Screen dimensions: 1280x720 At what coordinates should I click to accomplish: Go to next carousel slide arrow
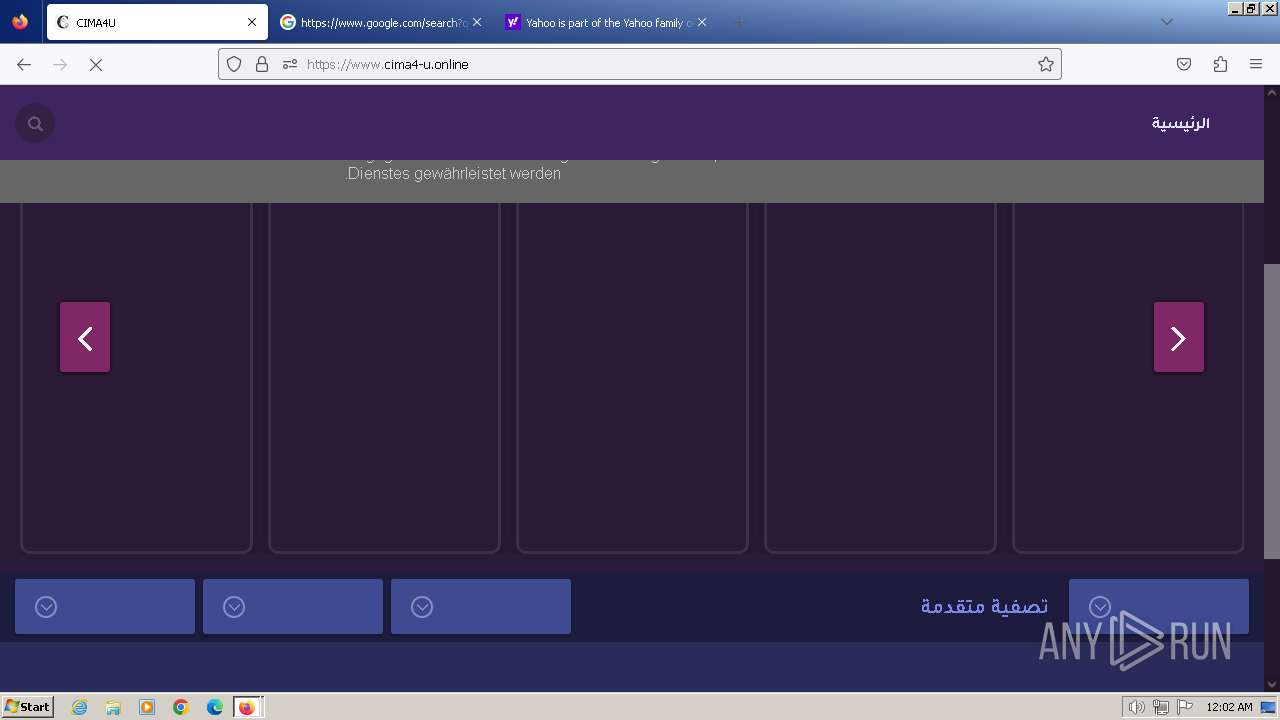[x=1179, y=337]
